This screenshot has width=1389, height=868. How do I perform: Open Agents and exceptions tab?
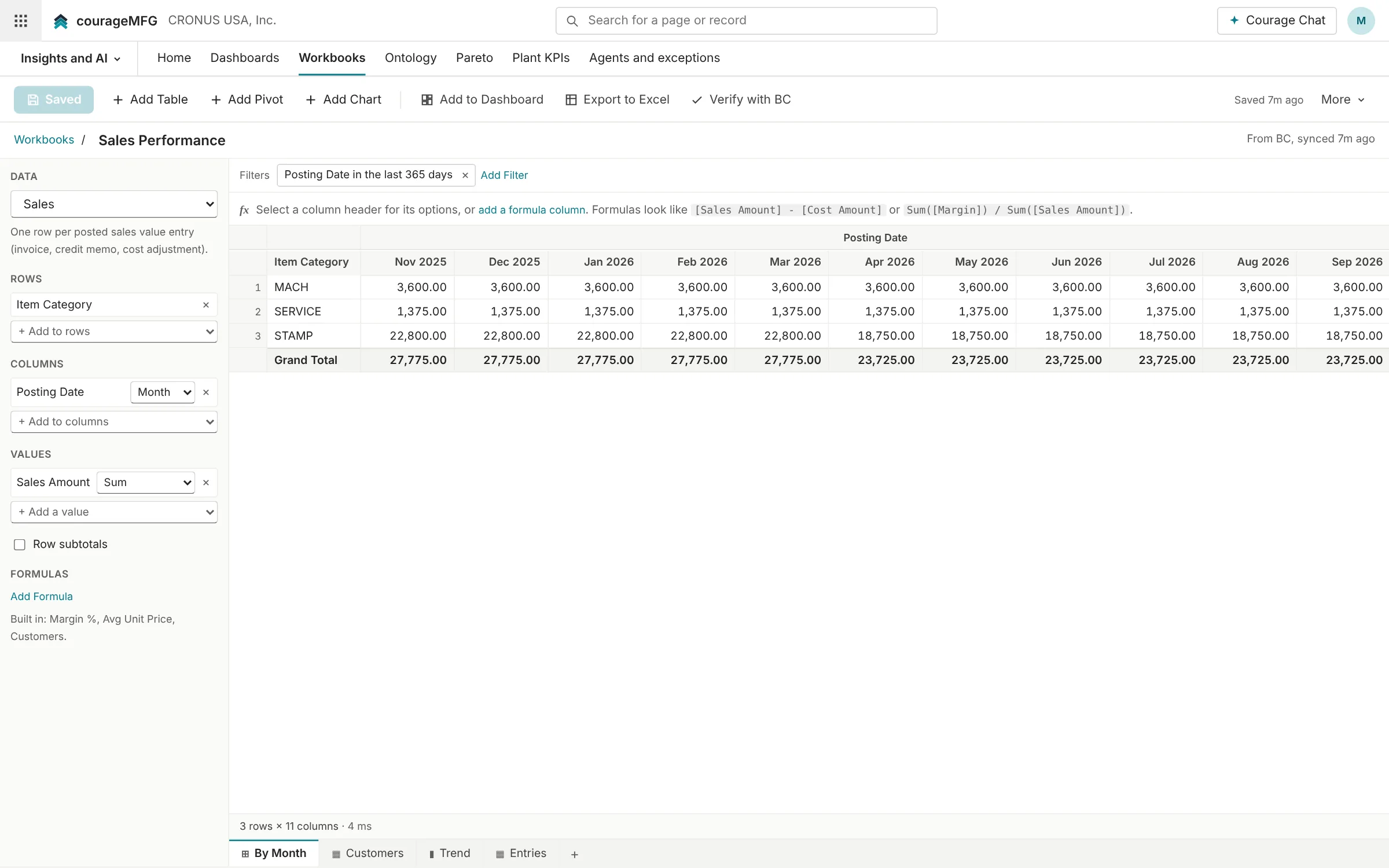coord(655,58)
